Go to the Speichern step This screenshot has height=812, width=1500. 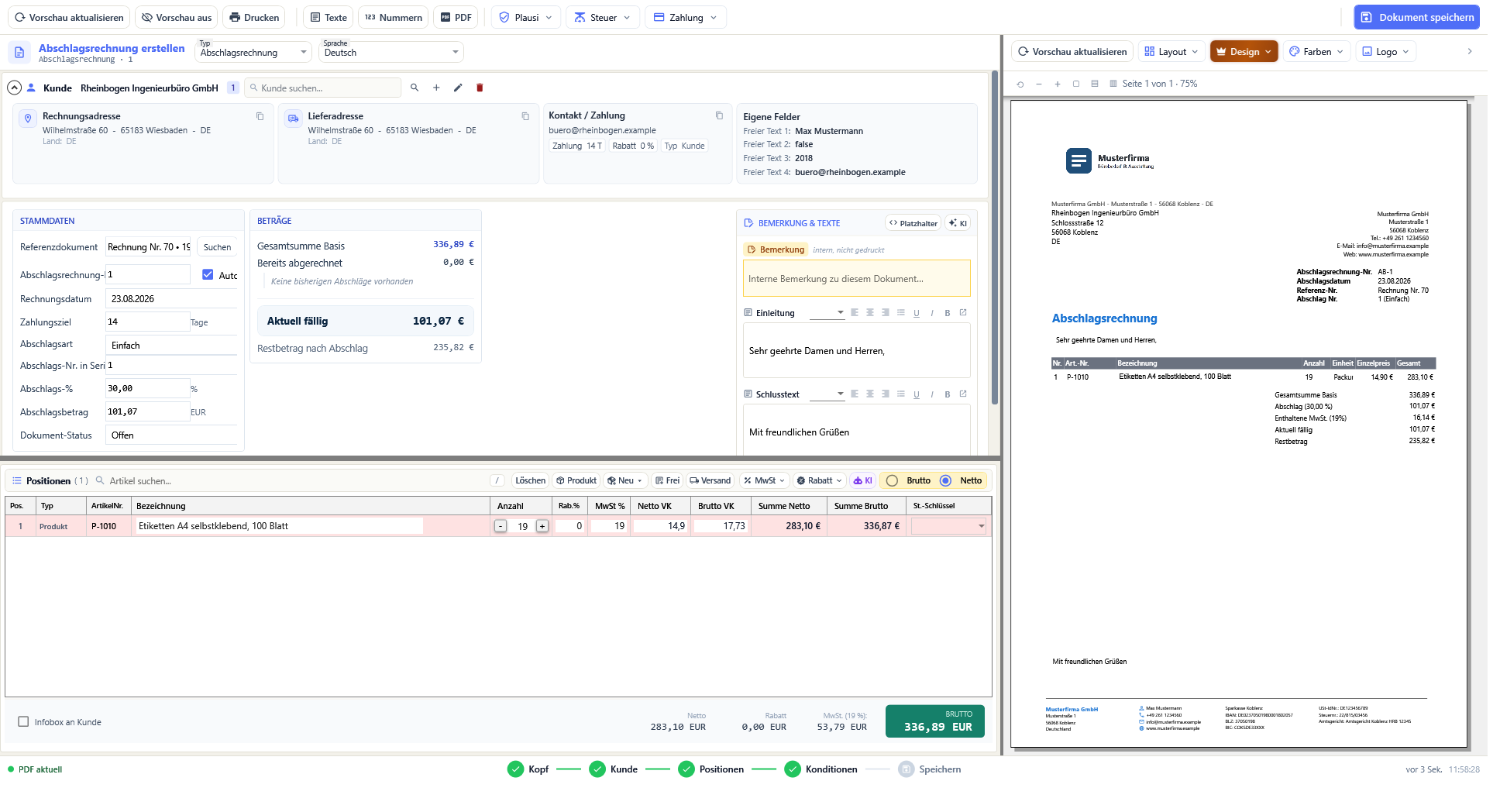click(929, 769)
